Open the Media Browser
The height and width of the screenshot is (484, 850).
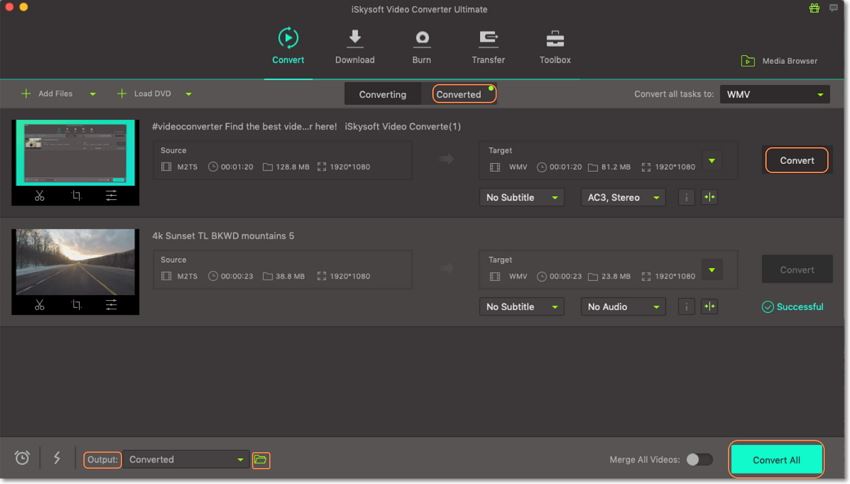tap(779, 61)
